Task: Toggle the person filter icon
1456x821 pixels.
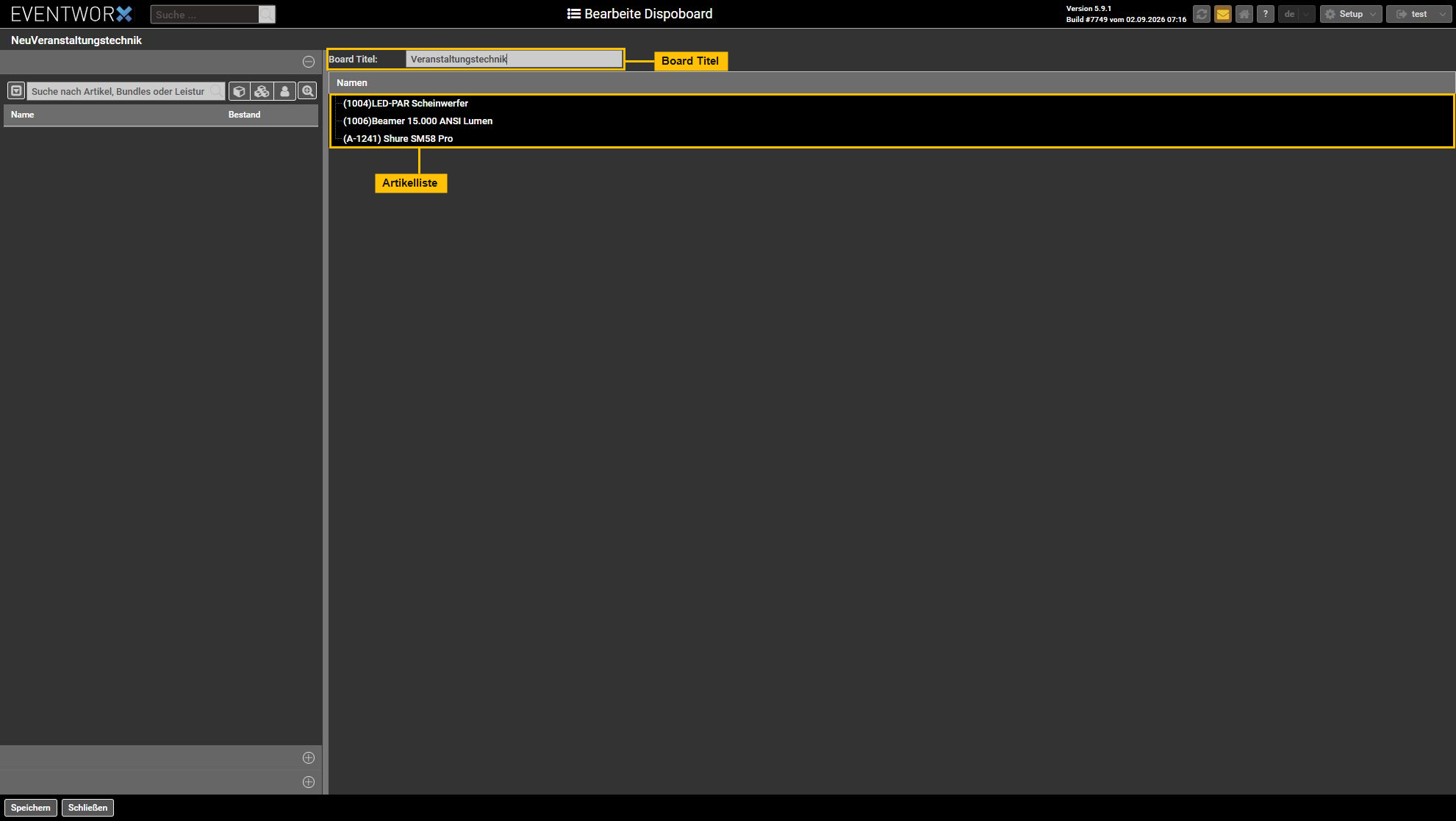Action: (x=284, y=91)
